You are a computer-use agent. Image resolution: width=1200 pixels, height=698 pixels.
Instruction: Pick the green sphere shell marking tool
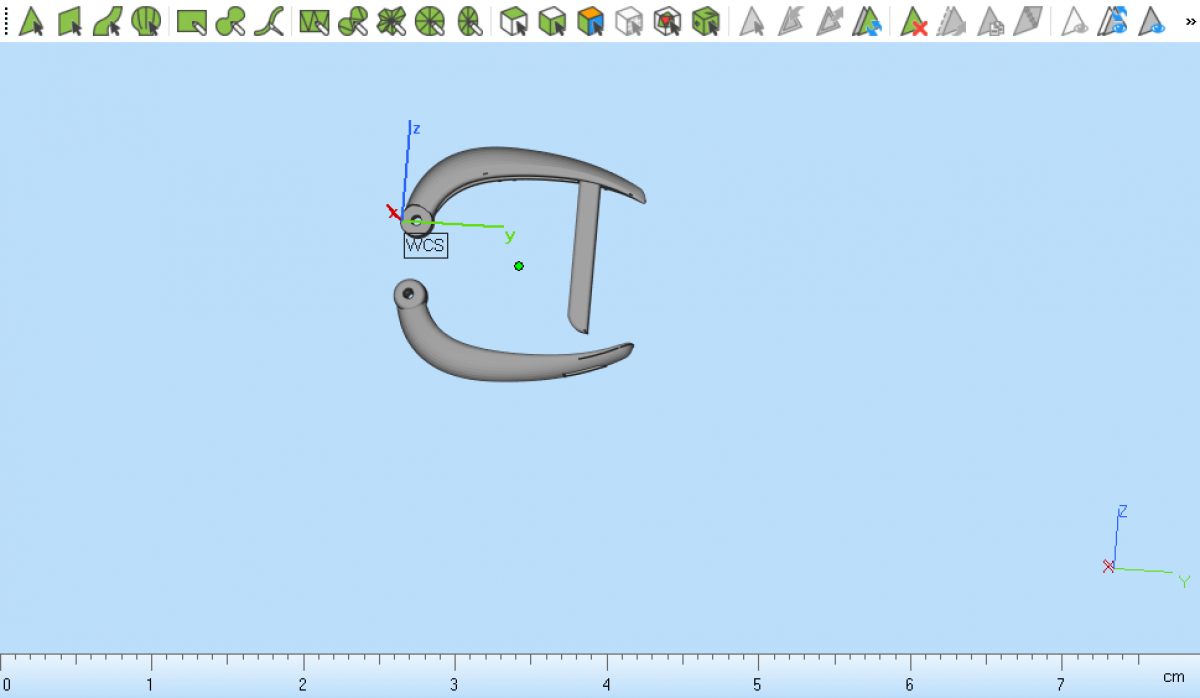pyautogui.click(x=146, y=21)
